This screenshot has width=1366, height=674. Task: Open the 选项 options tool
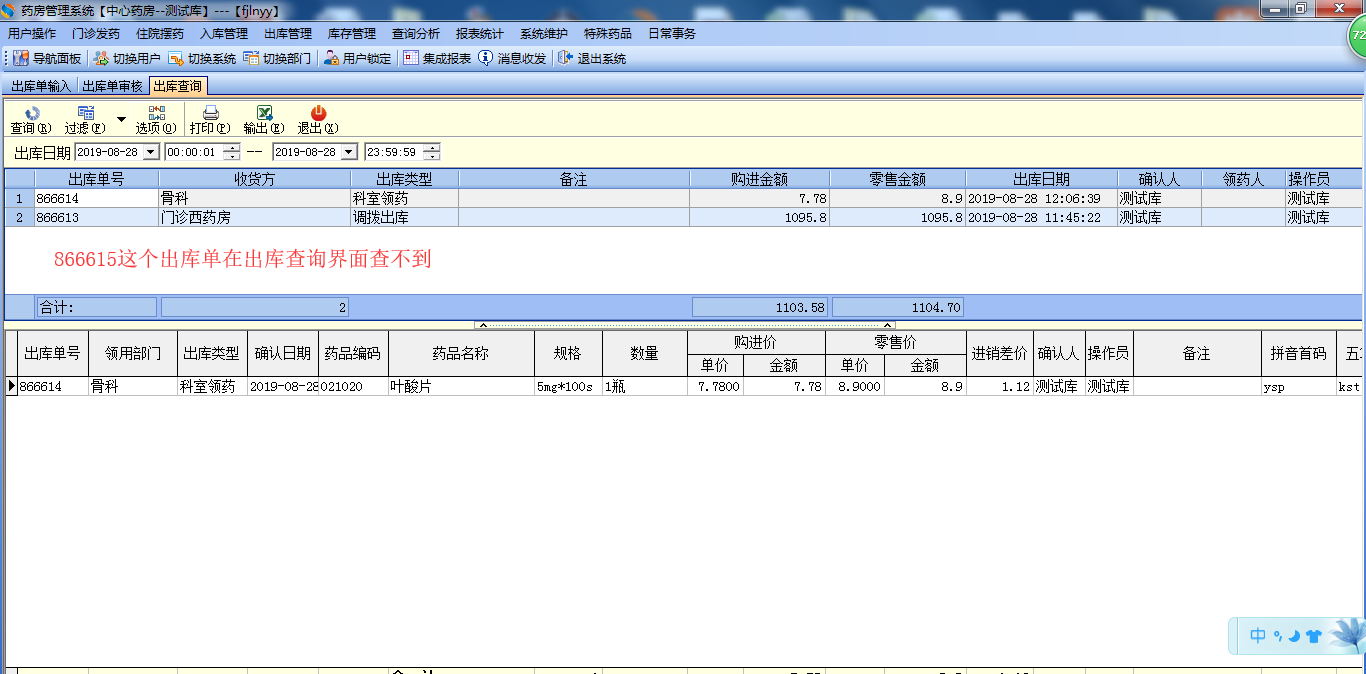[x=156, y=120]
